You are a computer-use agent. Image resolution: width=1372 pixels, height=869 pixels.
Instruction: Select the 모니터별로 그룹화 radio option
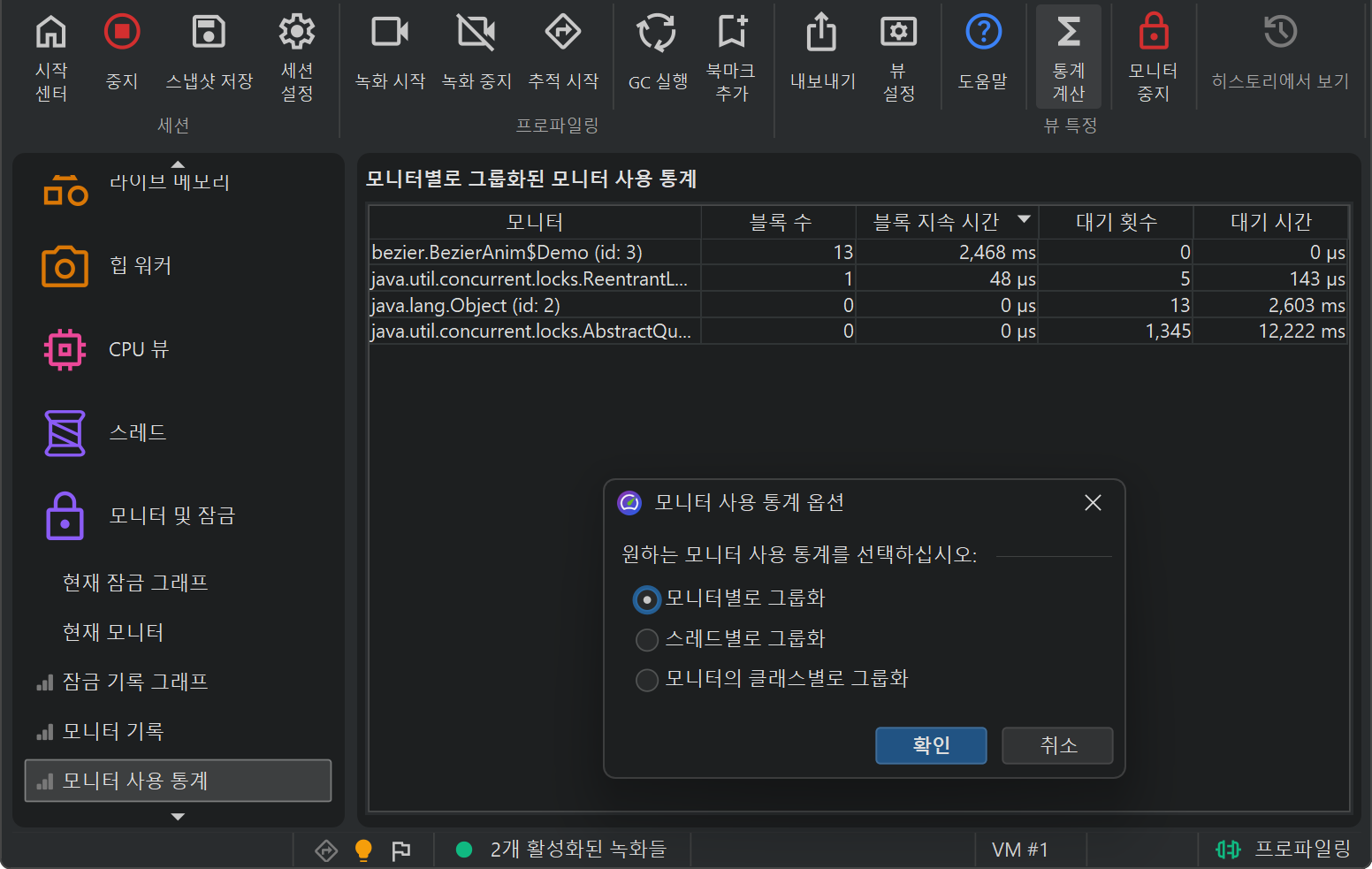coord(647,599)
